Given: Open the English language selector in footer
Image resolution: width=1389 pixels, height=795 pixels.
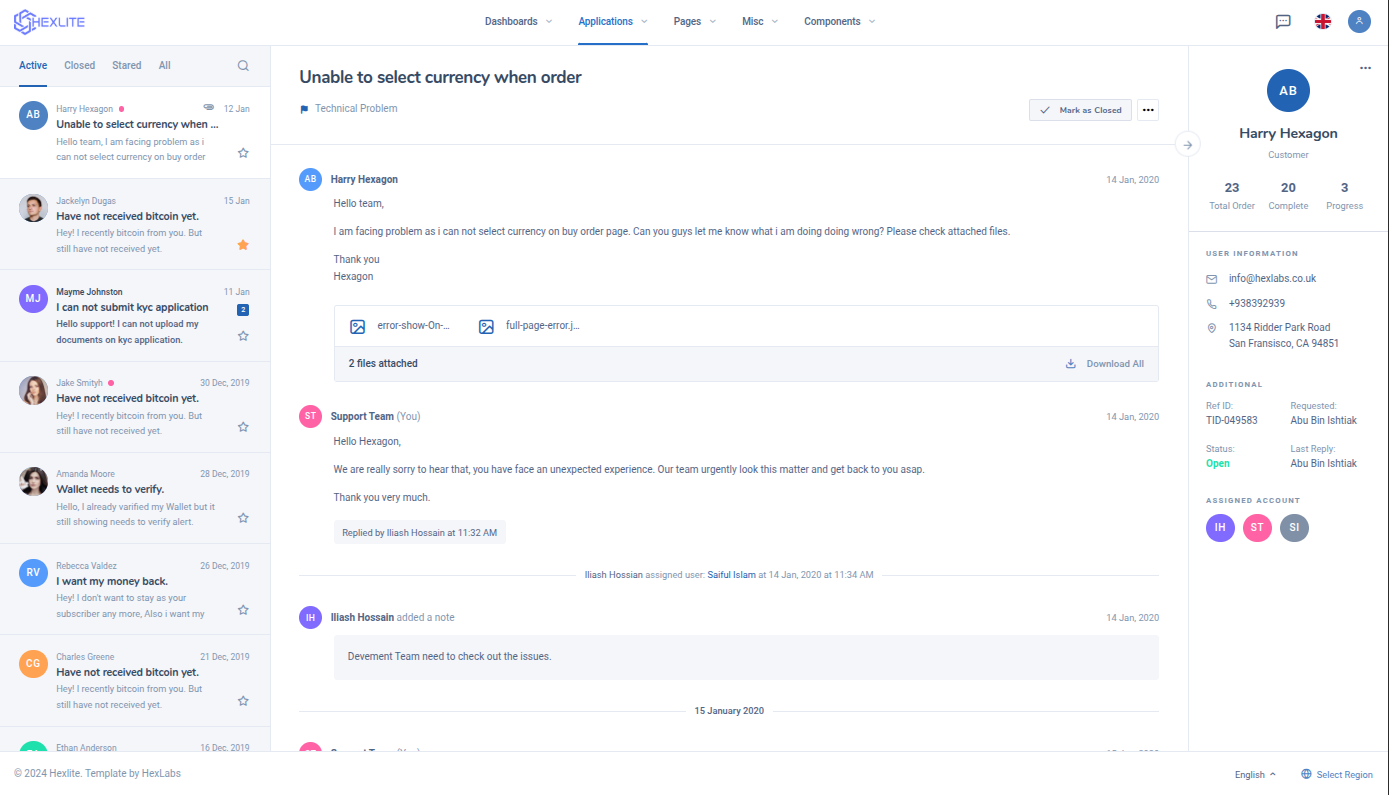Looking at the screenshot, I should (1255, 775).
